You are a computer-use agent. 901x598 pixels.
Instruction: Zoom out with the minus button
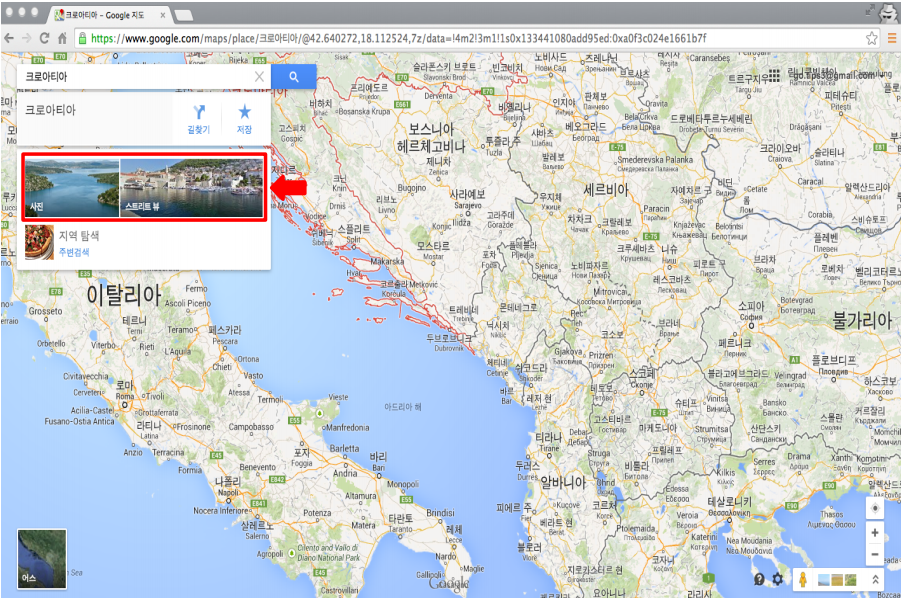tap(875, 554)
